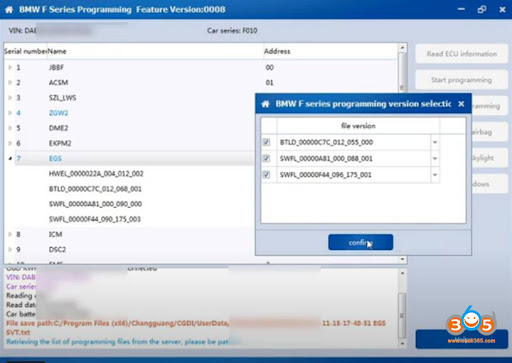Expand the EKPM2 module row
The width and height of the screenshot is (512, 363).
click(x=10, y=143)
